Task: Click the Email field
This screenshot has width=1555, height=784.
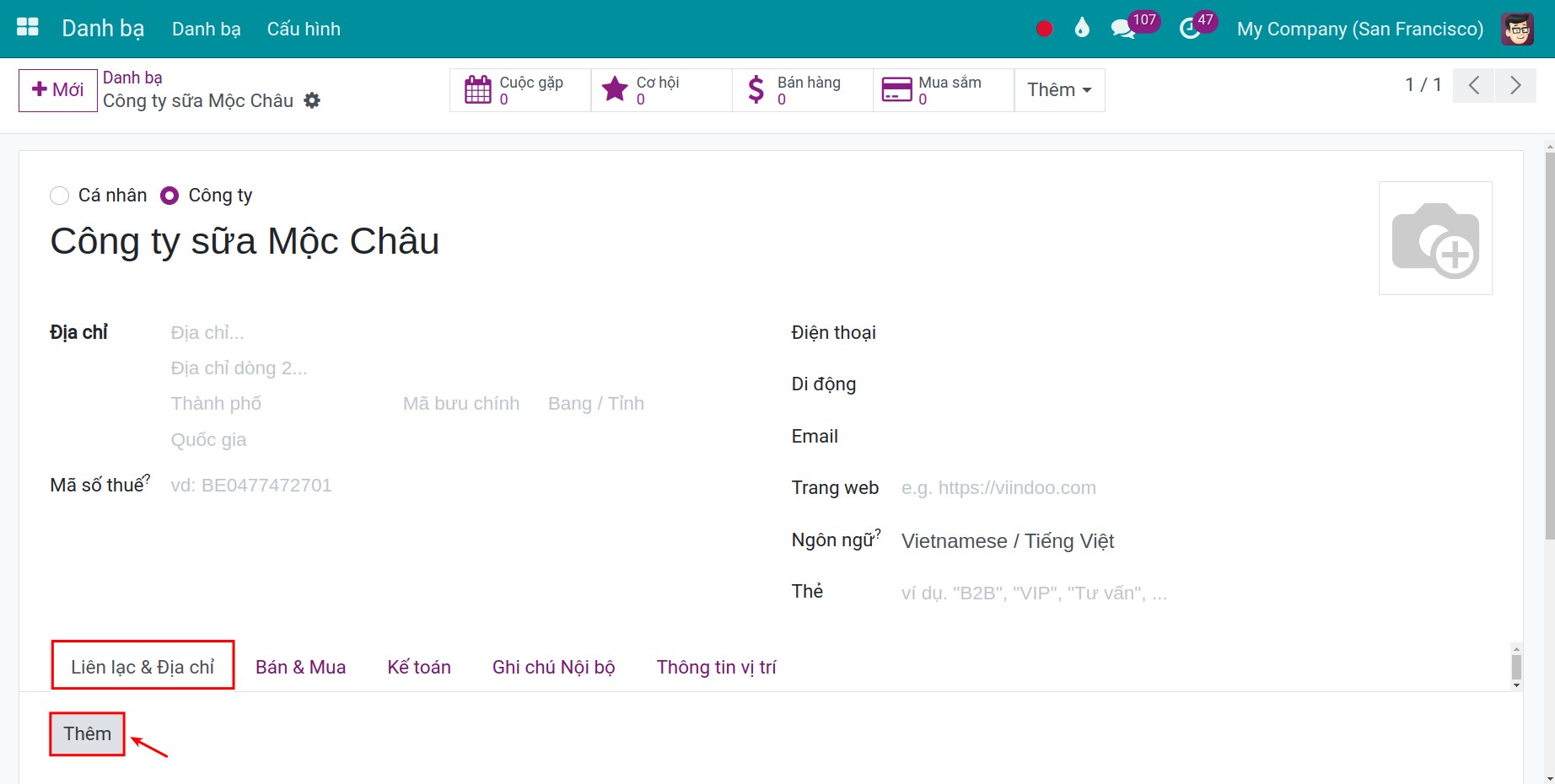Action: click(1196, 437)
